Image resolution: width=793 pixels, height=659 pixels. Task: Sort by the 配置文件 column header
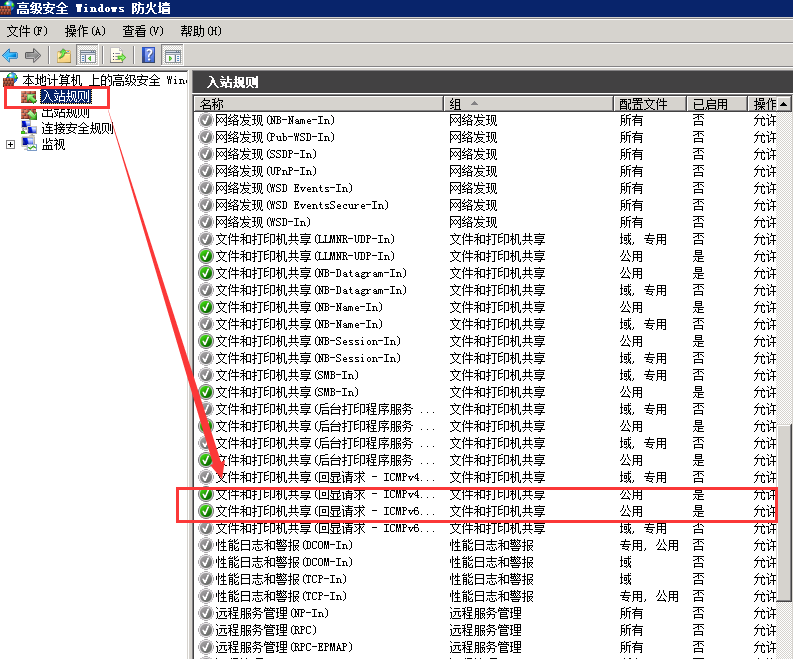(650, 104)
